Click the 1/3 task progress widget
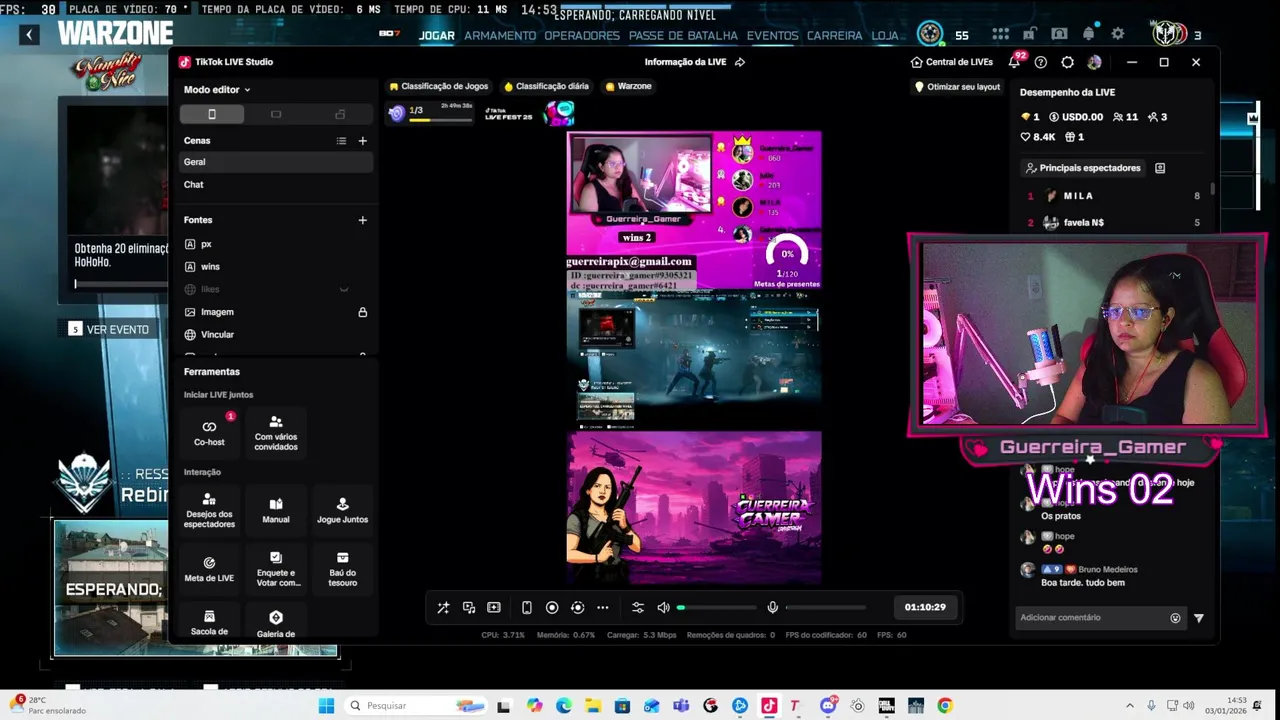 tap(429, 113)
